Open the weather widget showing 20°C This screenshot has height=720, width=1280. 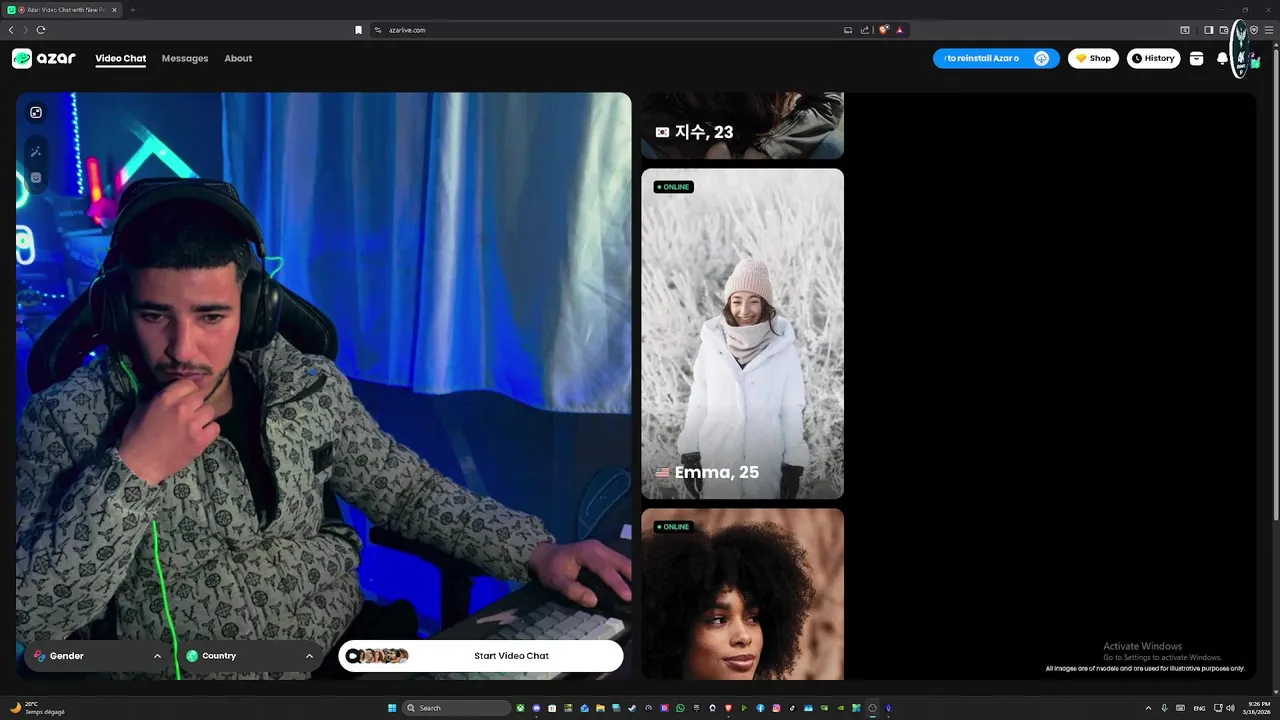tap(37, 708)
